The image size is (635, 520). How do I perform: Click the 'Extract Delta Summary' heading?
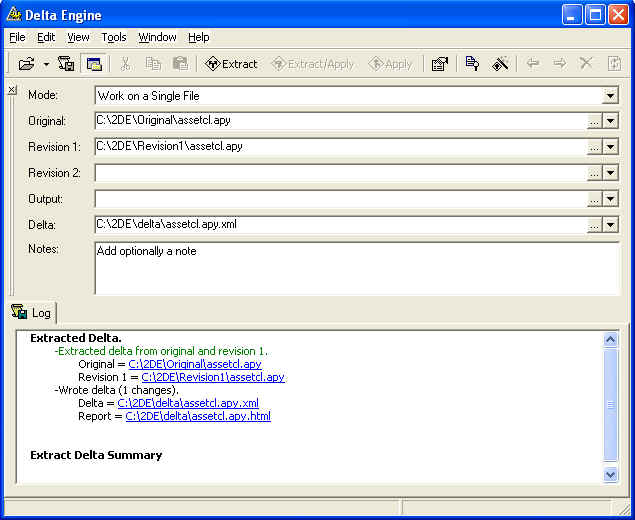coord(96,455)
